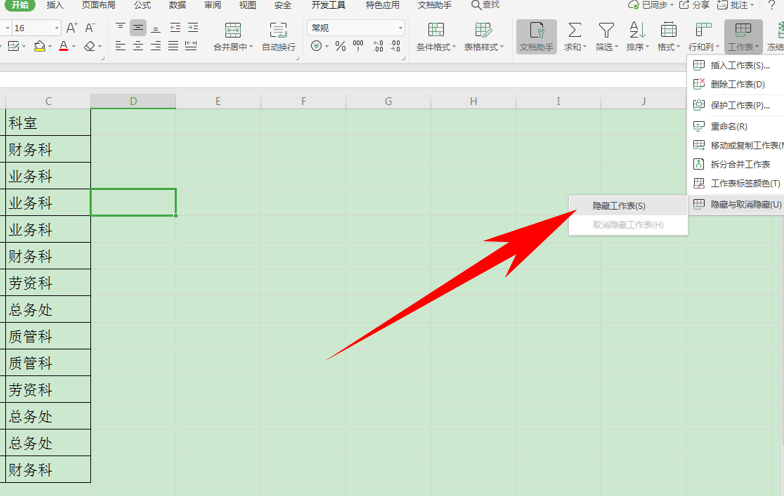Align text left horizontally

(x=120, y=46)
